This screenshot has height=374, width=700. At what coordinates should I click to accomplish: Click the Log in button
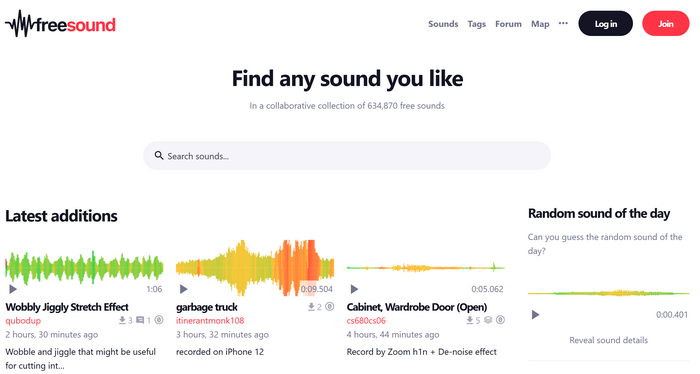(x=605, y=24)
